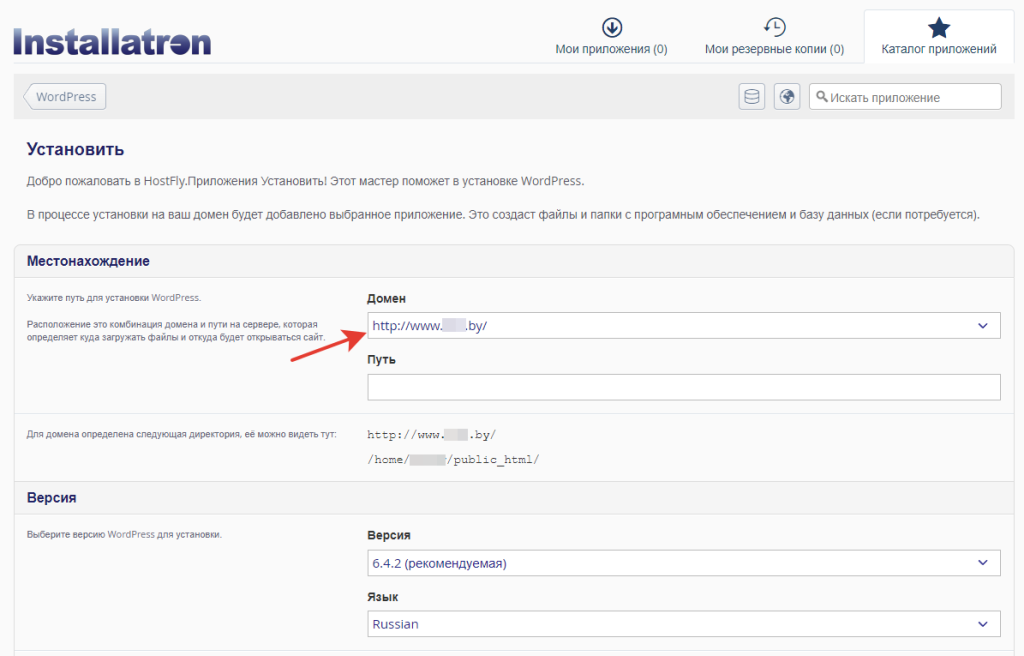This screenshot has width=1024, height=656.
Task: Click the download arrow icon above Мои приложения
Action: 611,27
